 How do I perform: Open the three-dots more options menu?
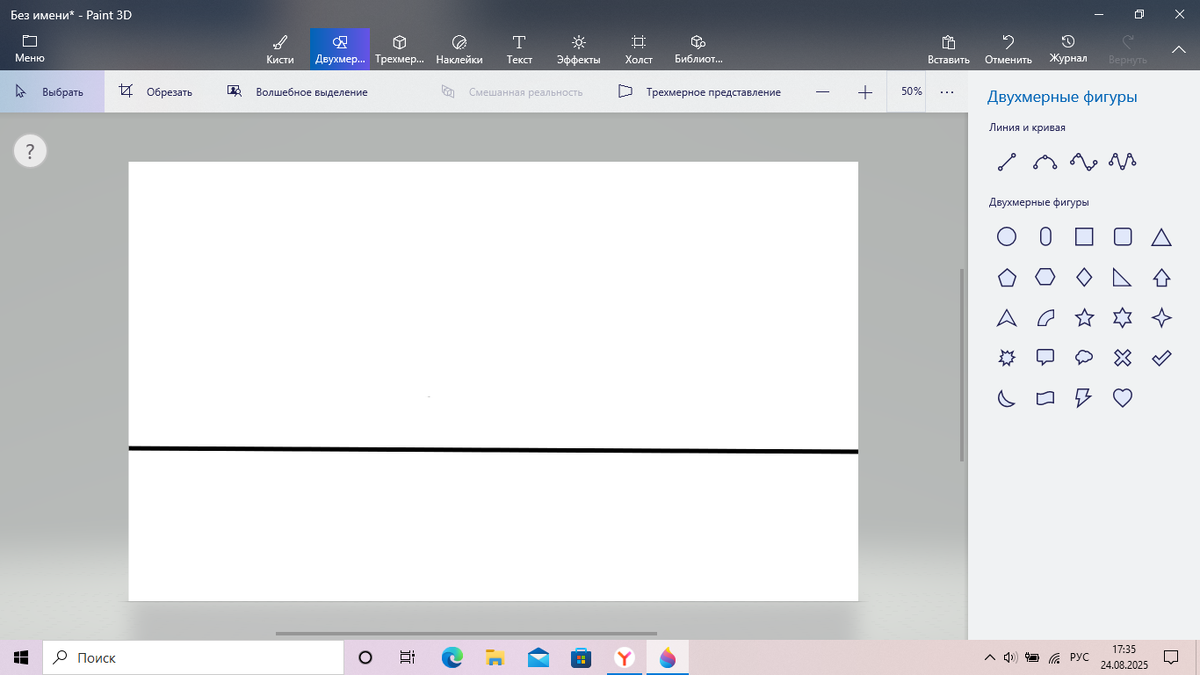click(x=947, y=92)
